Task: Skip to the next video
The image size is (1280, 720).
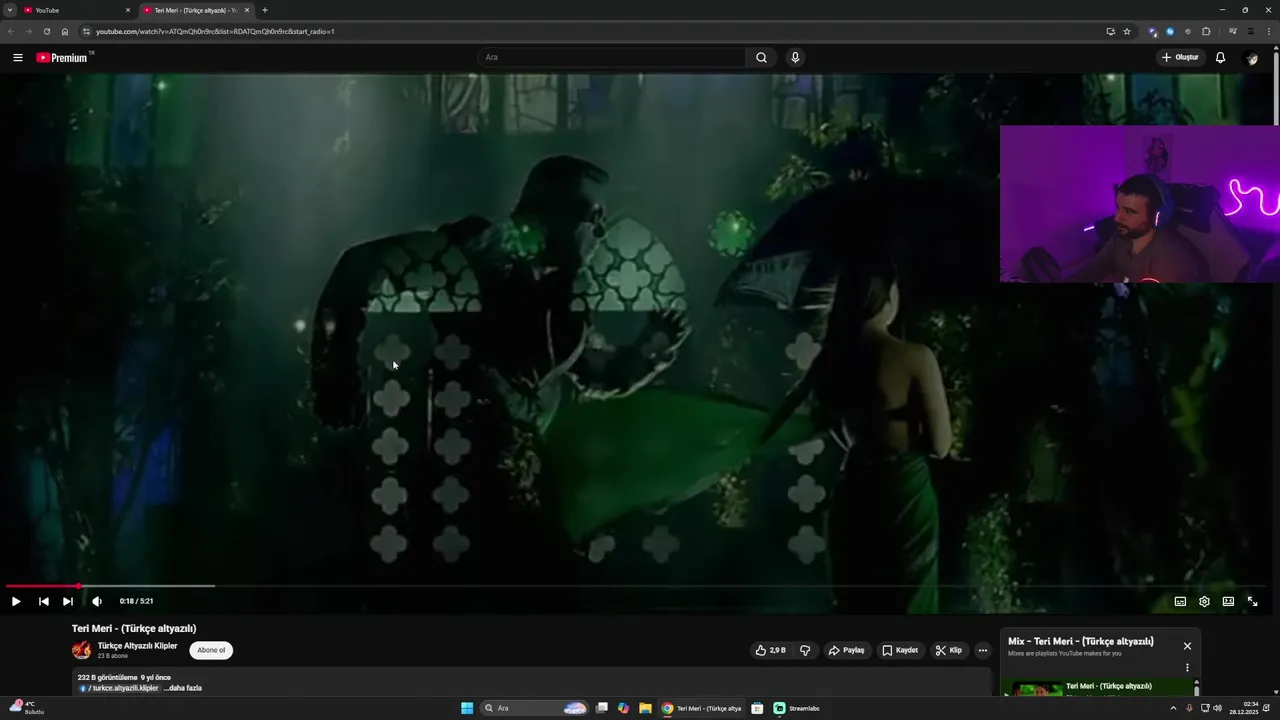Action: pos(67,601)
